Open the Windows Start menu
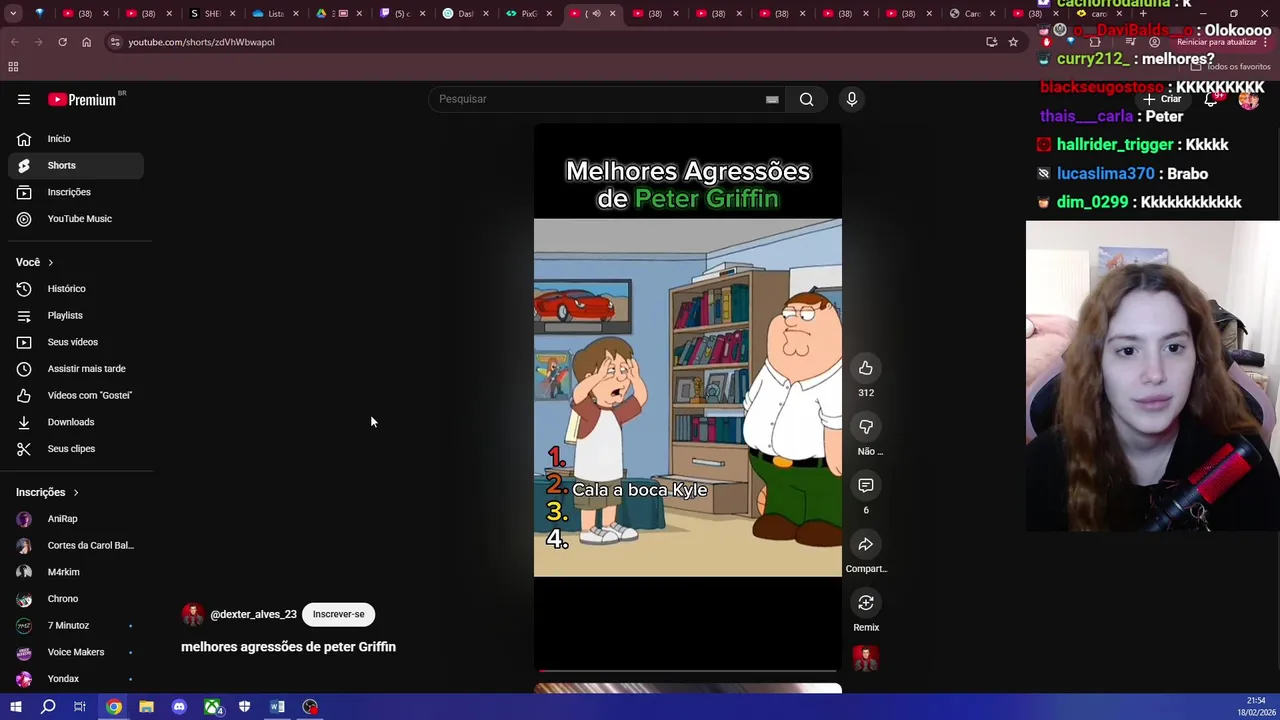 click(x=15, y=707)
